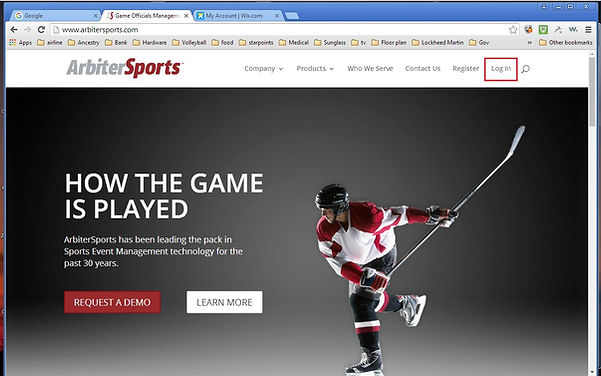
Task: Switch to the Game Officials Management tab
Action: pyautogui.click(x=146, y=16)
